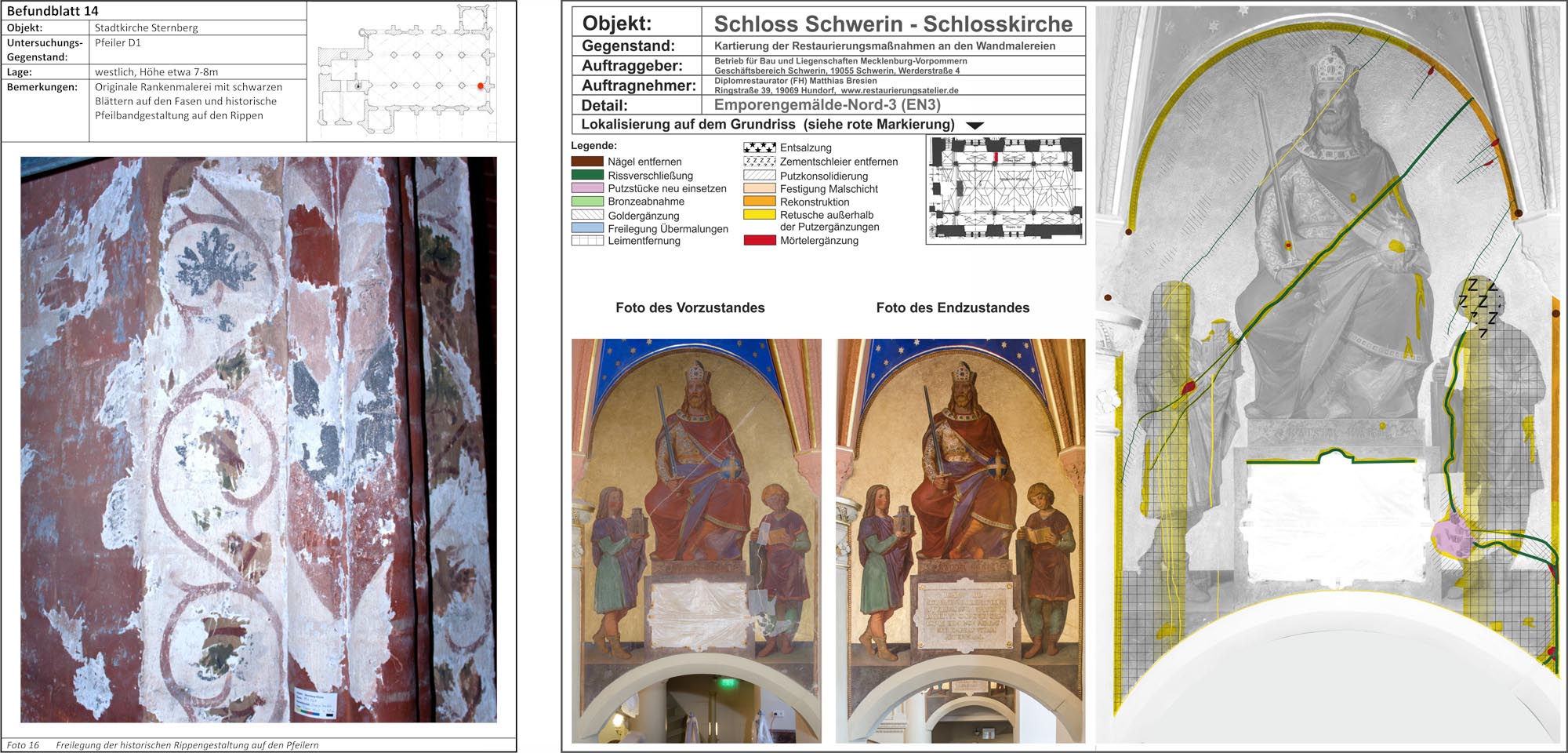Click the 'Lage:' label
Viewport: 1568px width, 753px height.
click(20, 72)
